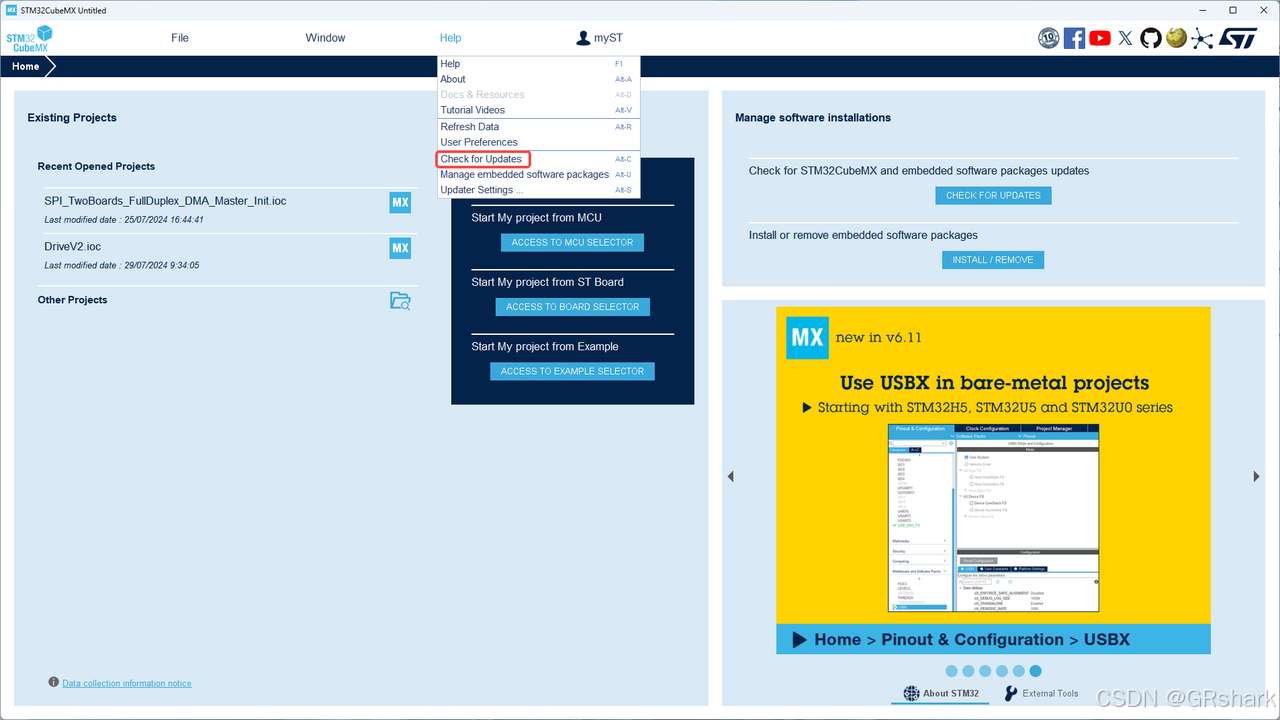The height and width of the screenshot is (720, 1280).
Task: Browse Other Projects folder icon
Action: 400,300
